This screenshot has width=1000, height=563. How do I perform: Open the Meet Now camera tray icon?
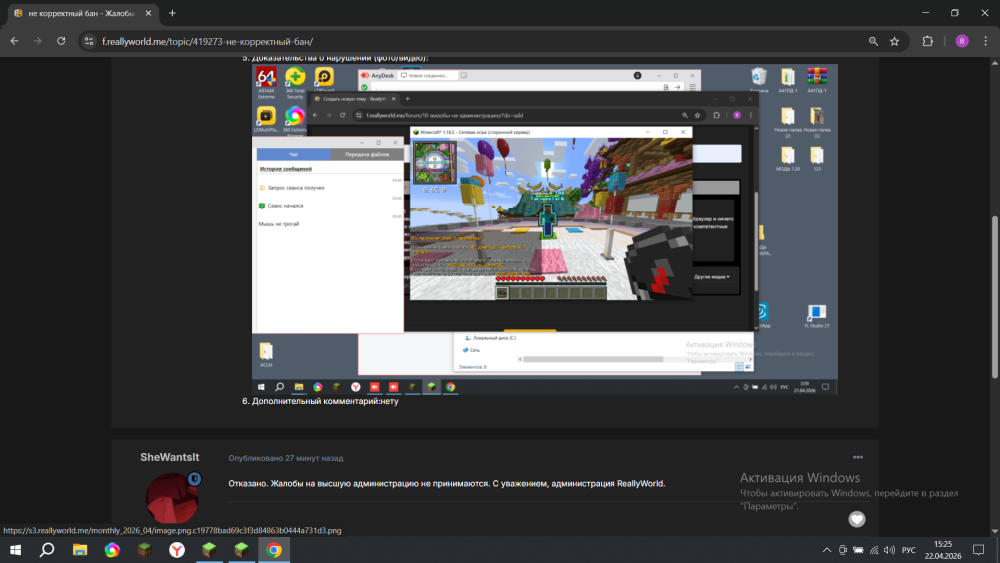click(842, 550)
